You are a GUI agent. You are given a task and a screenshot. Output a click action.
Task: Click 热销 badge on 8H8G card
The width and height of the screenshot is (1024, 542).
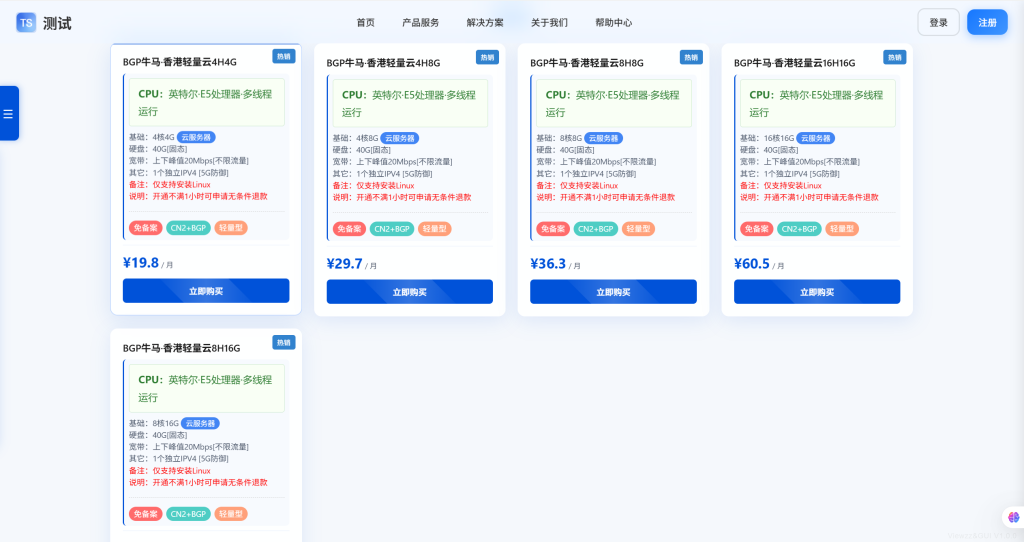(691, 57)
